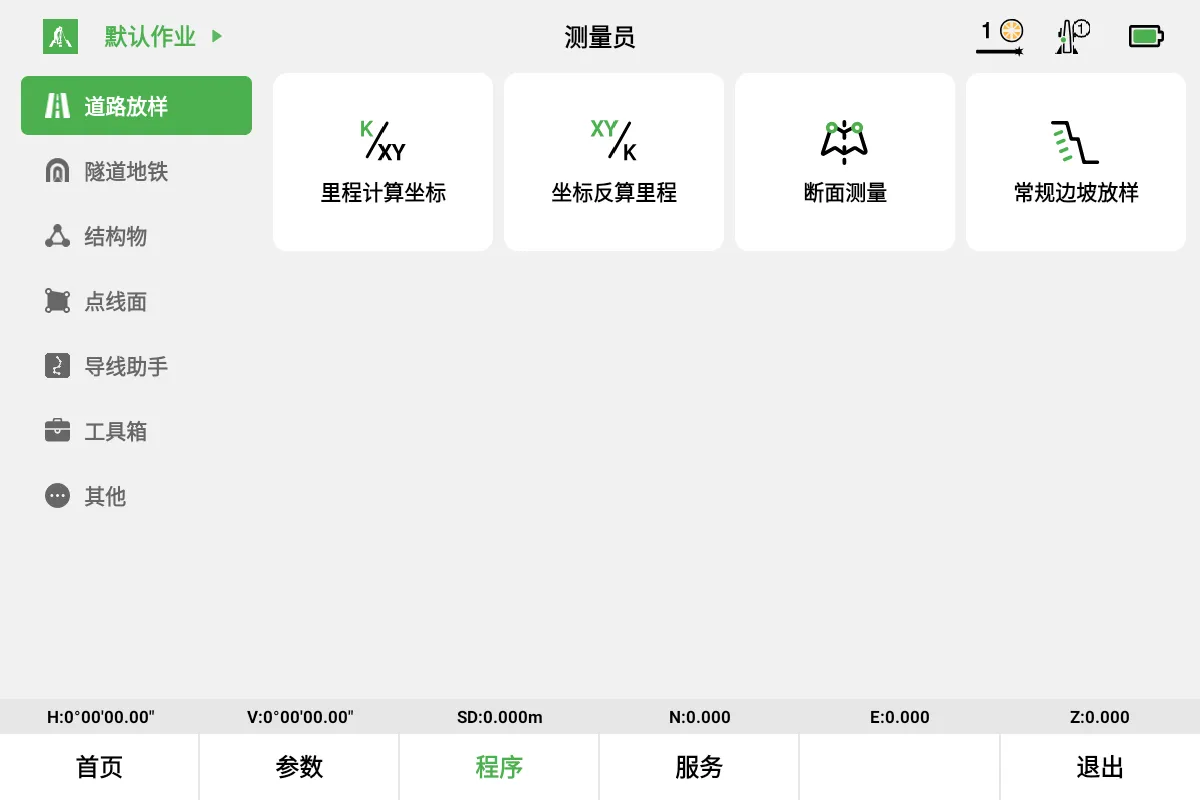Open 导线助手 in sidebar

pos(136,366)
